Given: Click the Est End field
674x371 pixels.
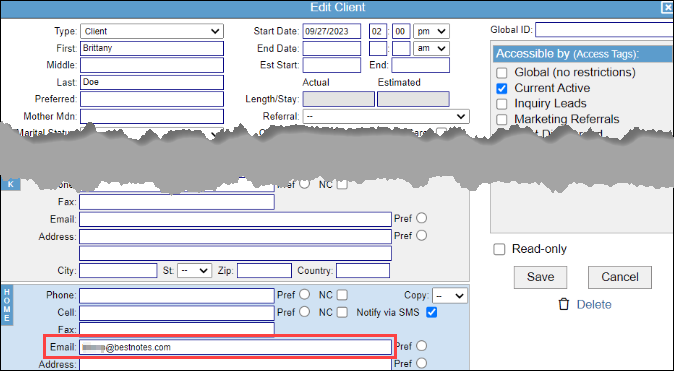Looking at the screenshot, I should 420,65.
